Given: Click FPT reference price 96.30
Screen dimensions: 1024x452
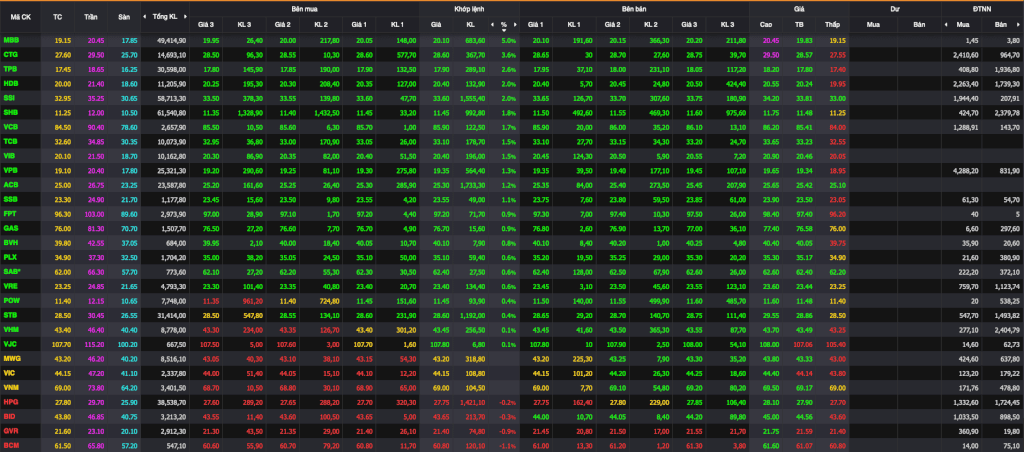Looking at the screenshot, I should pos(61,213).
